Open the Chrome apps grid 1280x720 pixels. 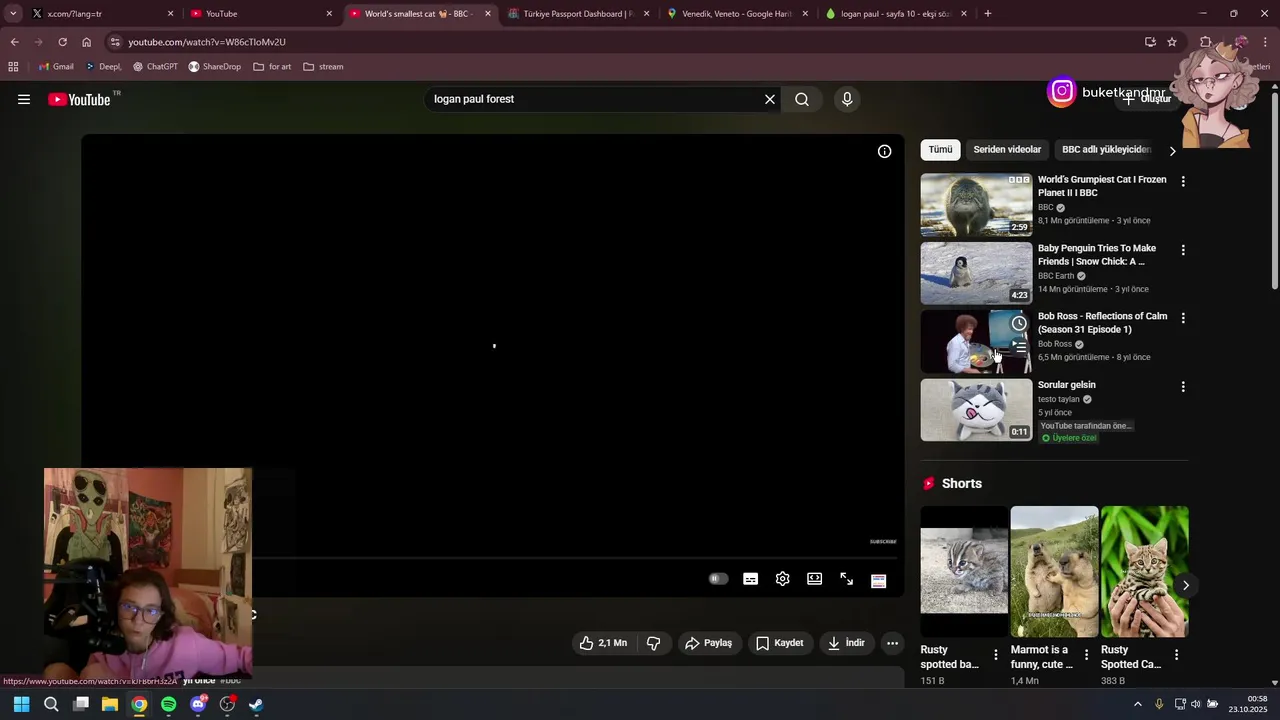click(x=13, y=67)
